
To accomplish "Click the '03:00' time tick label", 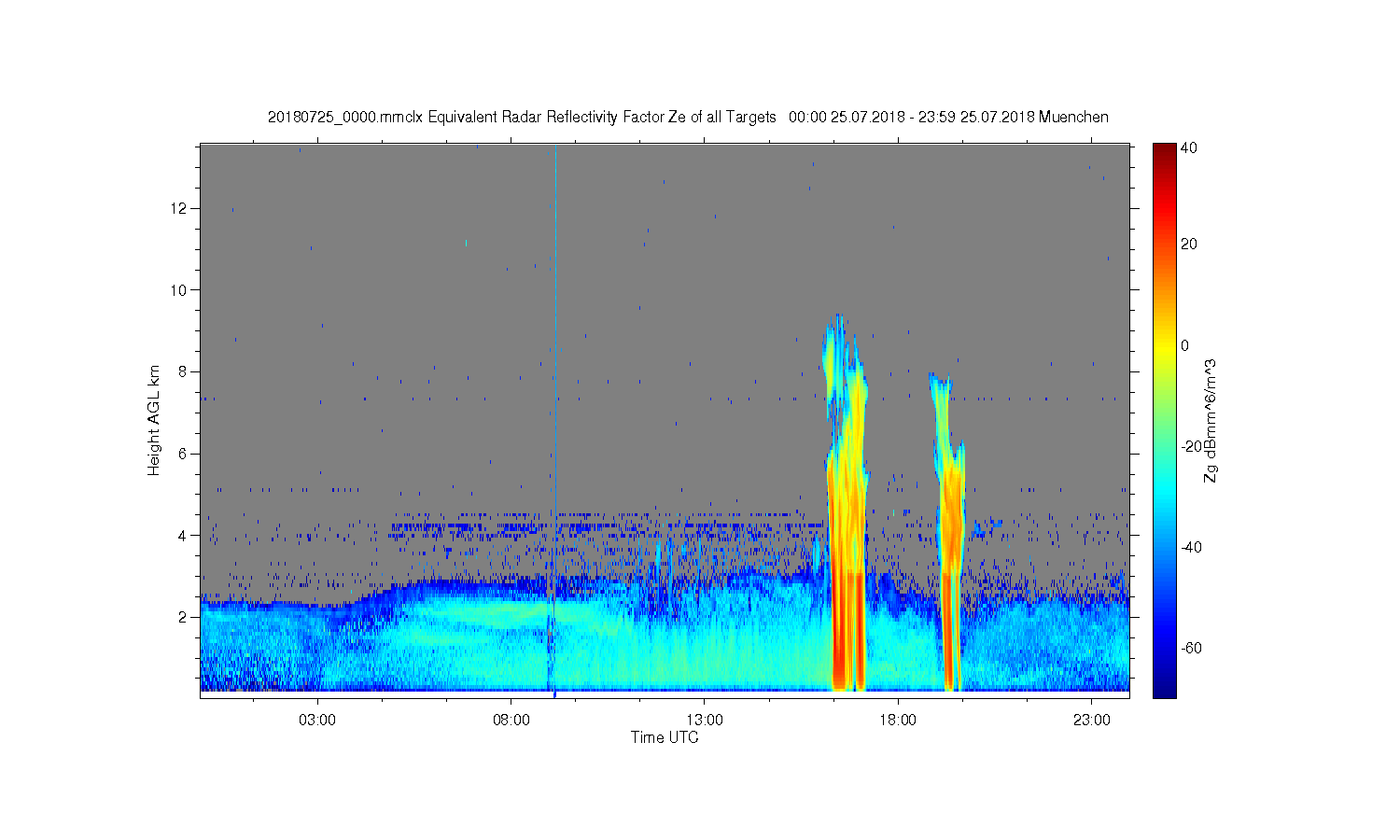I will tap(317, 721).
